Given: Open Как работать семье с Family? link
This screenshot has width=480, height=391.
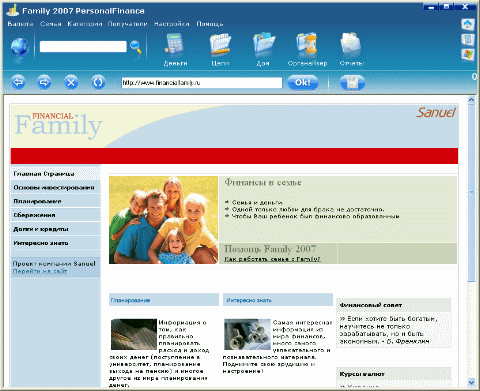Looking at the screenshot, I should (272, 259).
